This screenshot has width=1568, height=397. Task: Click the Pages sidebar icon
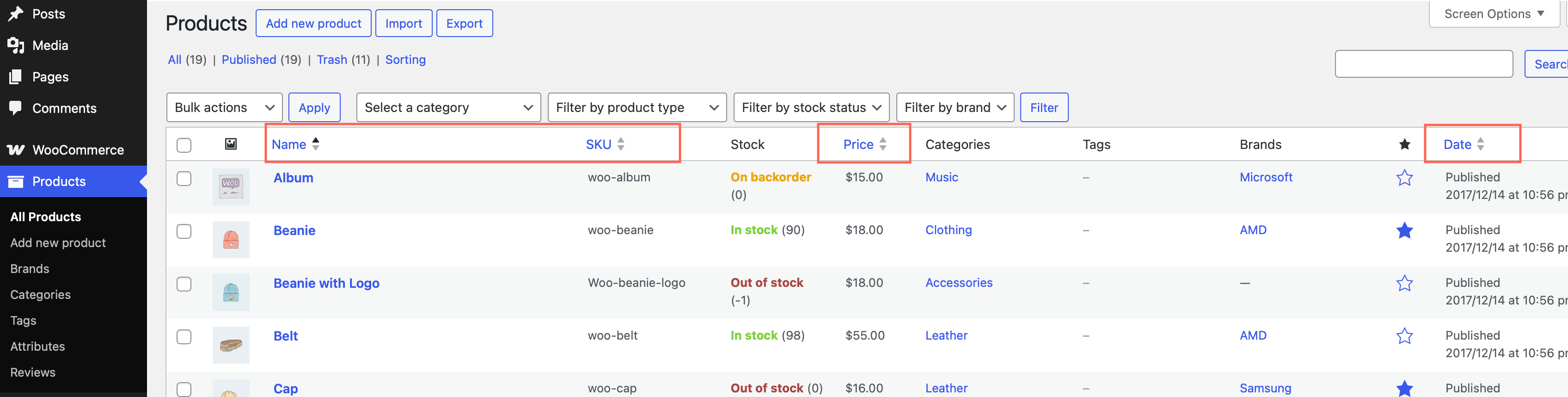pyautogui.click(x=16, y=77)
